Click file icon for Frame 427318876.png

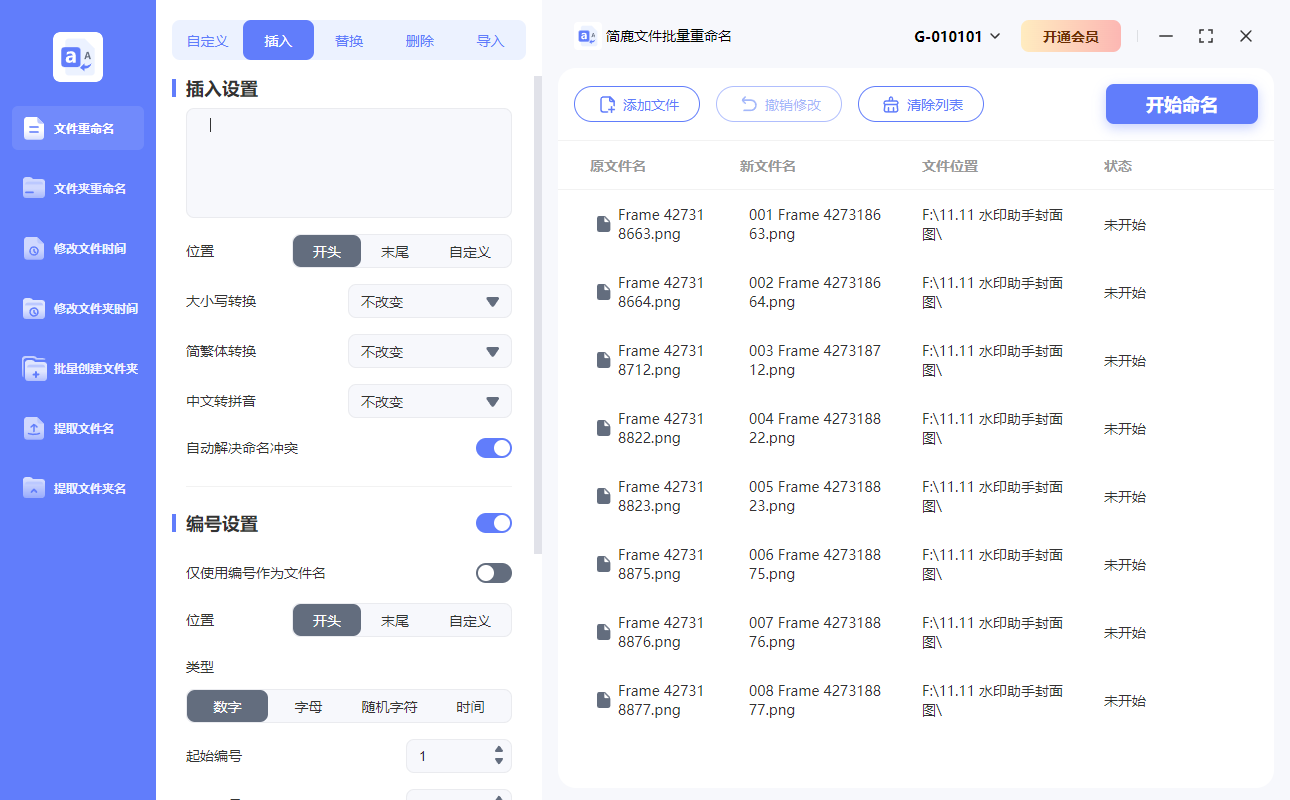[x=603, y=632]
